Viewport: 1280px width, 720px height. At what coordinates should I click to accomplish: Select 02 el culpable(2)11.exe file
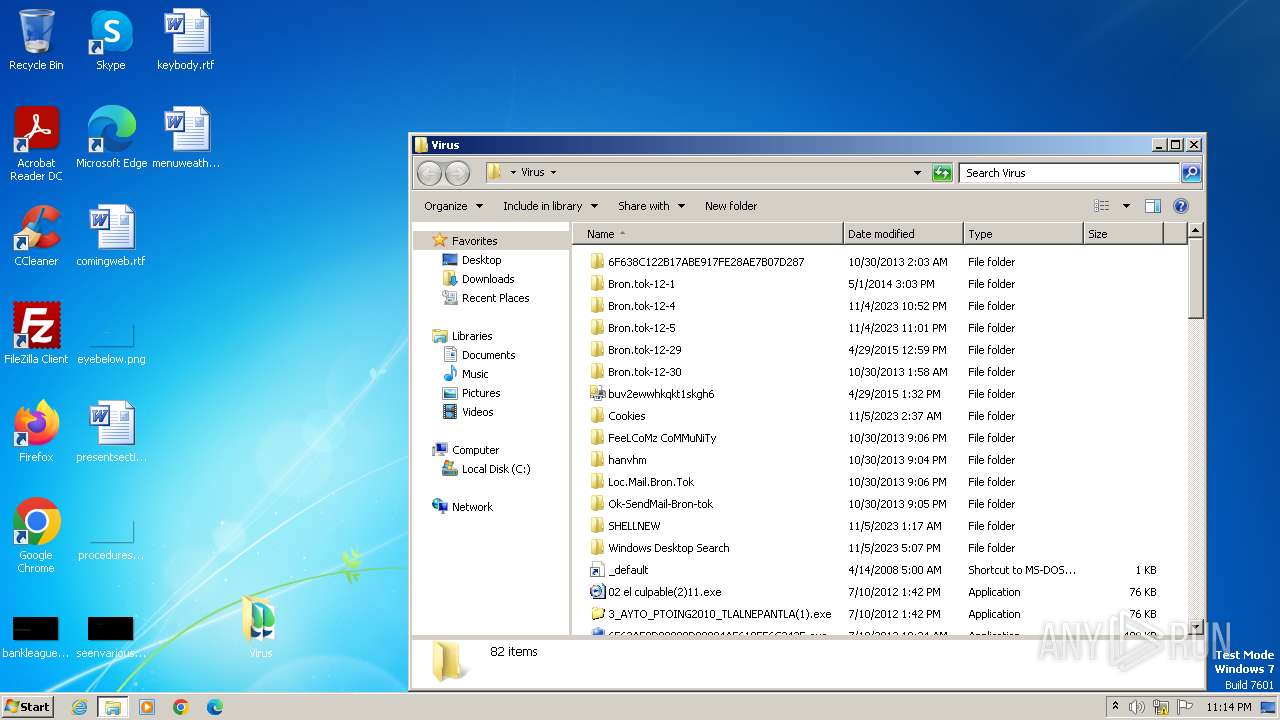(664, 592)
